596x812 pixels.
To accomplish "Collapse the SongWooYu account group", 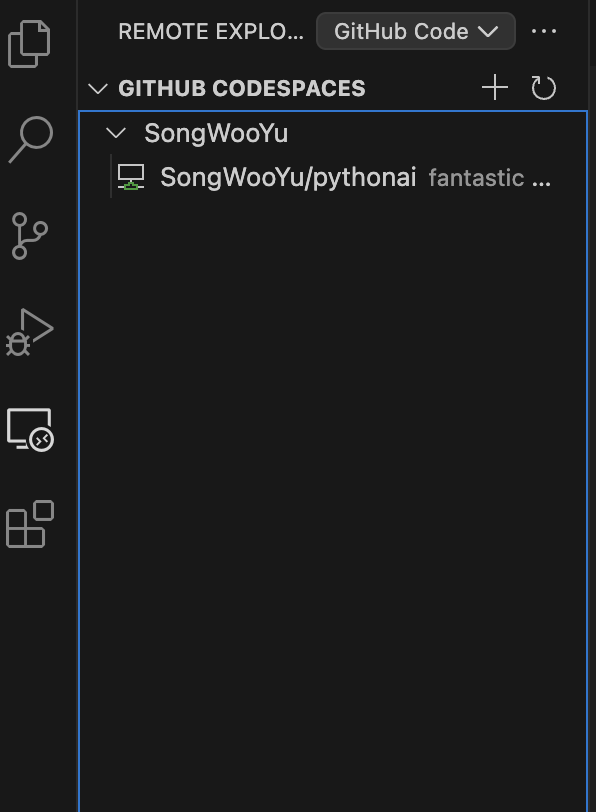I will (117, 133).
